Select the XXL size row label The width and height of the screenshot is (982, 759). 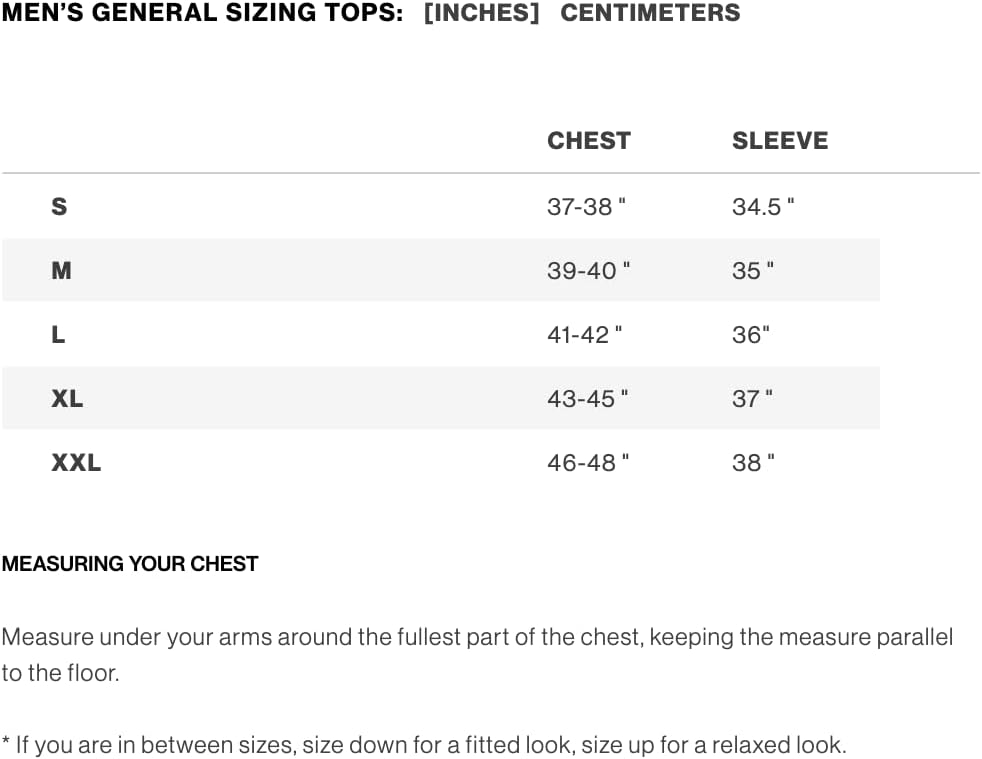pos(76,462)
